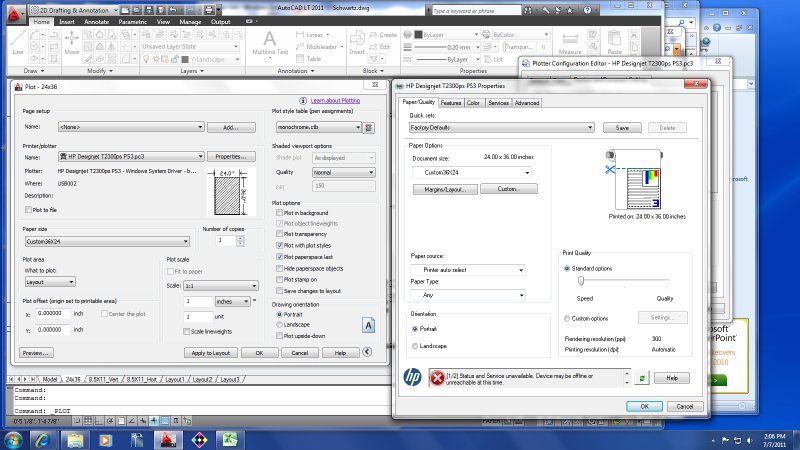Choose the Custom options print quality radio
This screenshot has width=800, height=450.
point(568,318)
